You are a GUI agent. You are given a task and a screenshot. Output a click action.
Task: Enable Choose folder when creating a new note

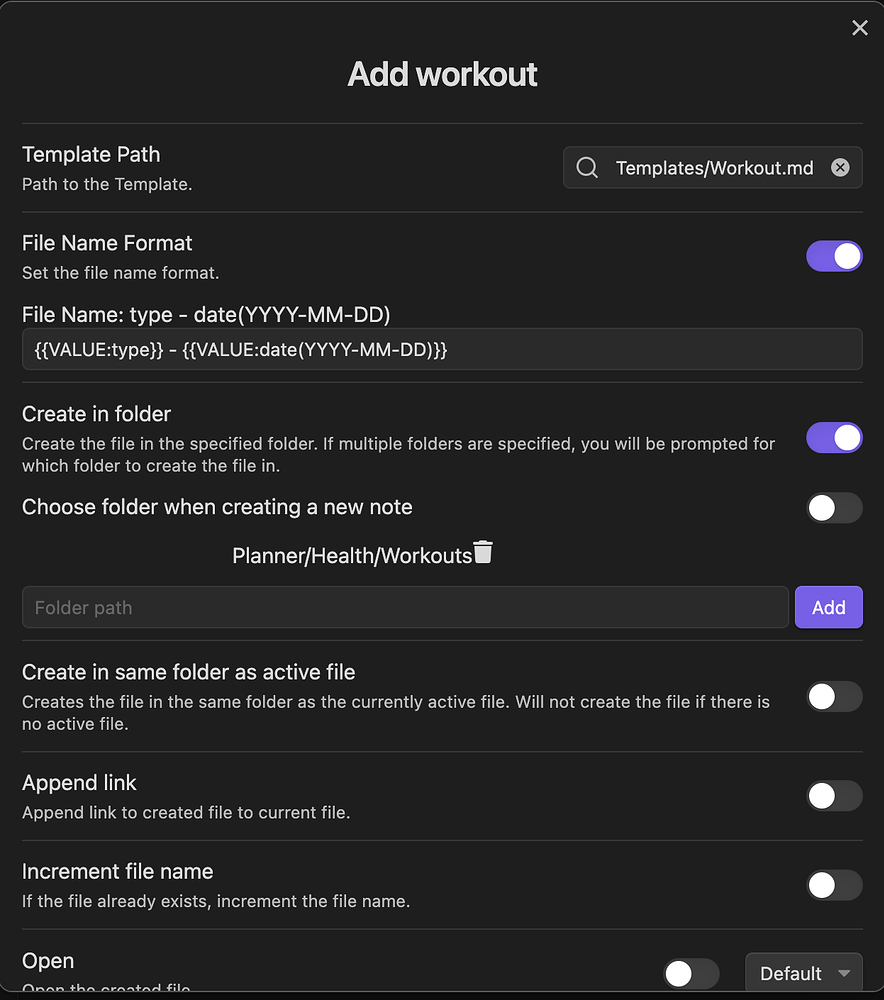click(x=834, y=508)
